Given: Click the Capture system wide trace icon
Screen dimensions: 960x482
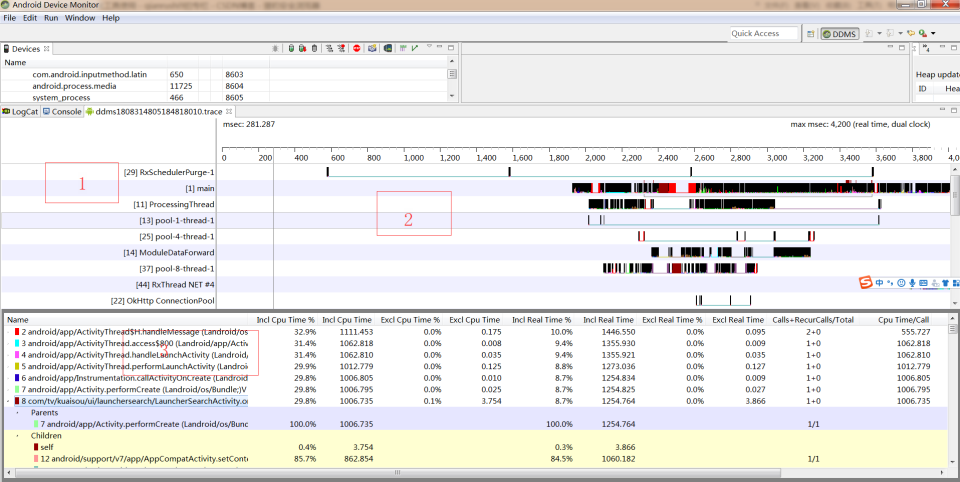Looking at the screenshot, I should tap(403, 48).
